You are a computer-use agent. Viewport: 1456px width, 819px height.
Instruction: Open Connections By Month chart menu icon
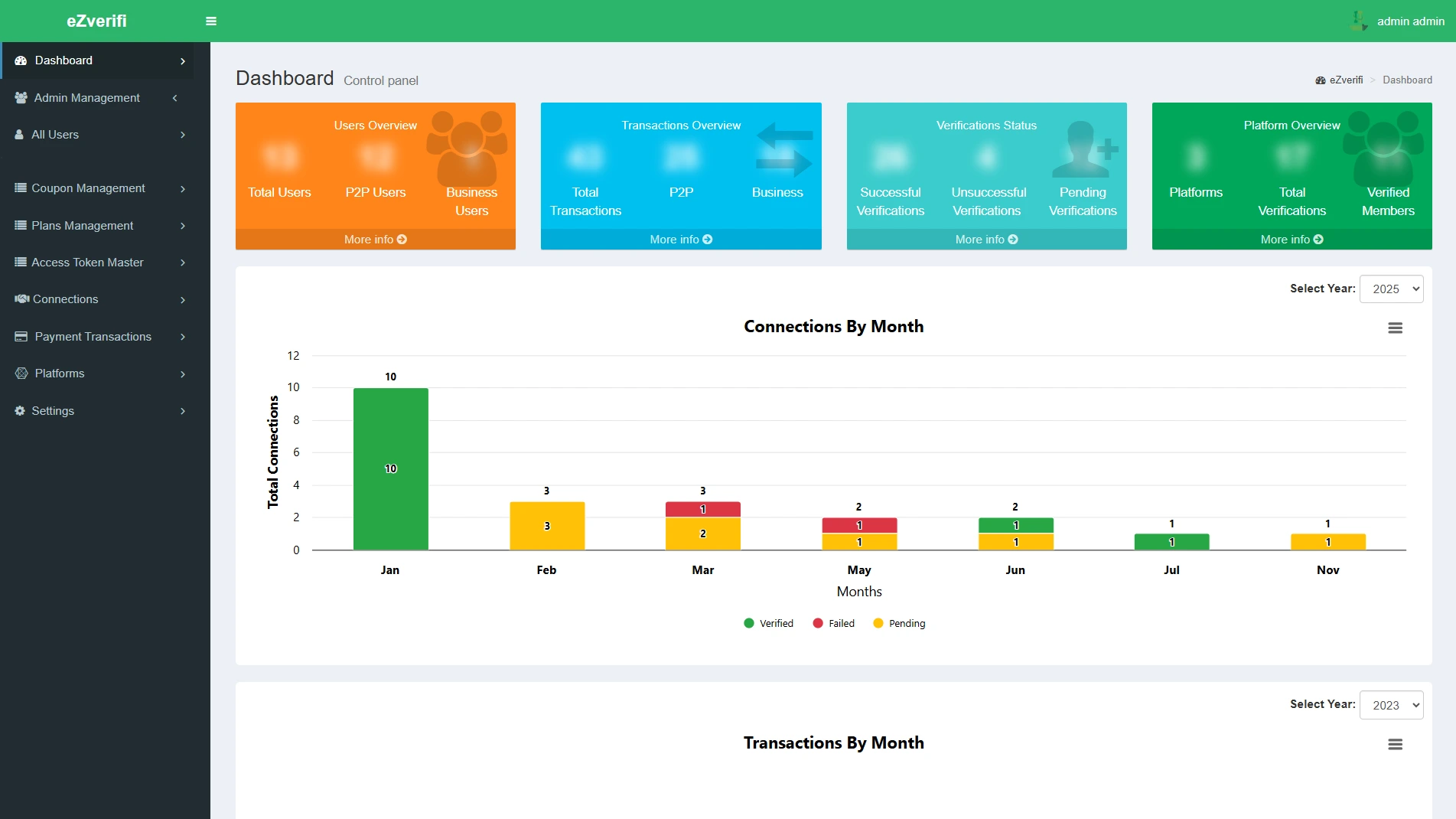pos(1396,328)
